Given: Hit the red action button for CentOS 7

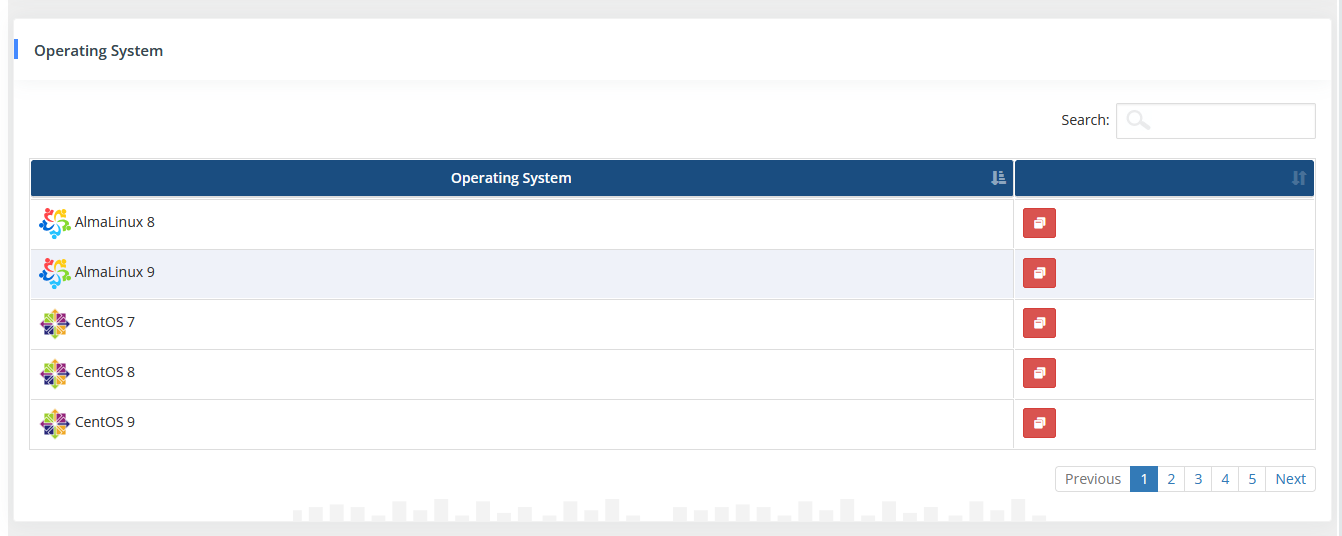Looking at the screenshot, I should pos(1039,323).
